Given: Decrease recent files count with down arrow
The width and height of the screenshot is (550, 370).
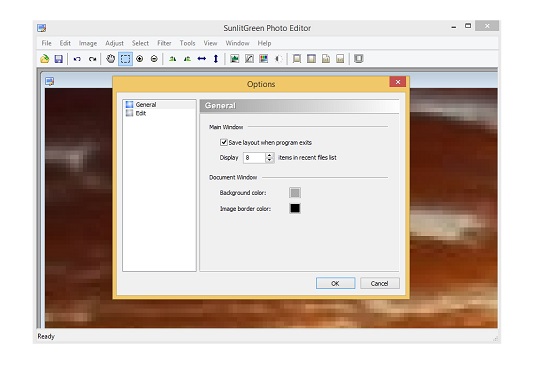Looking at the screenshot, I should (269, 160).
